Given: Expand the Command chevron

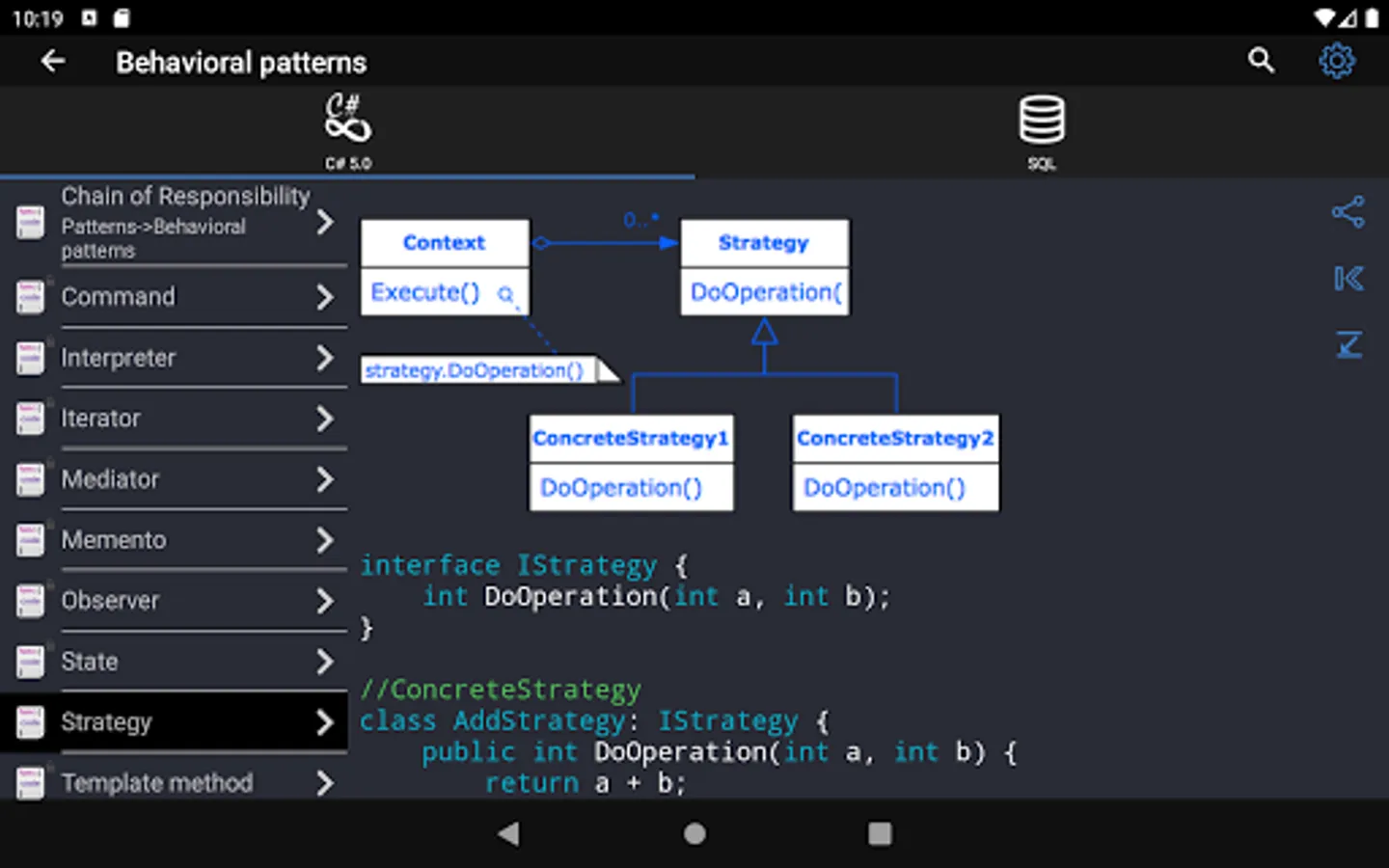Looking at the screenshot, I should [325, 297].
